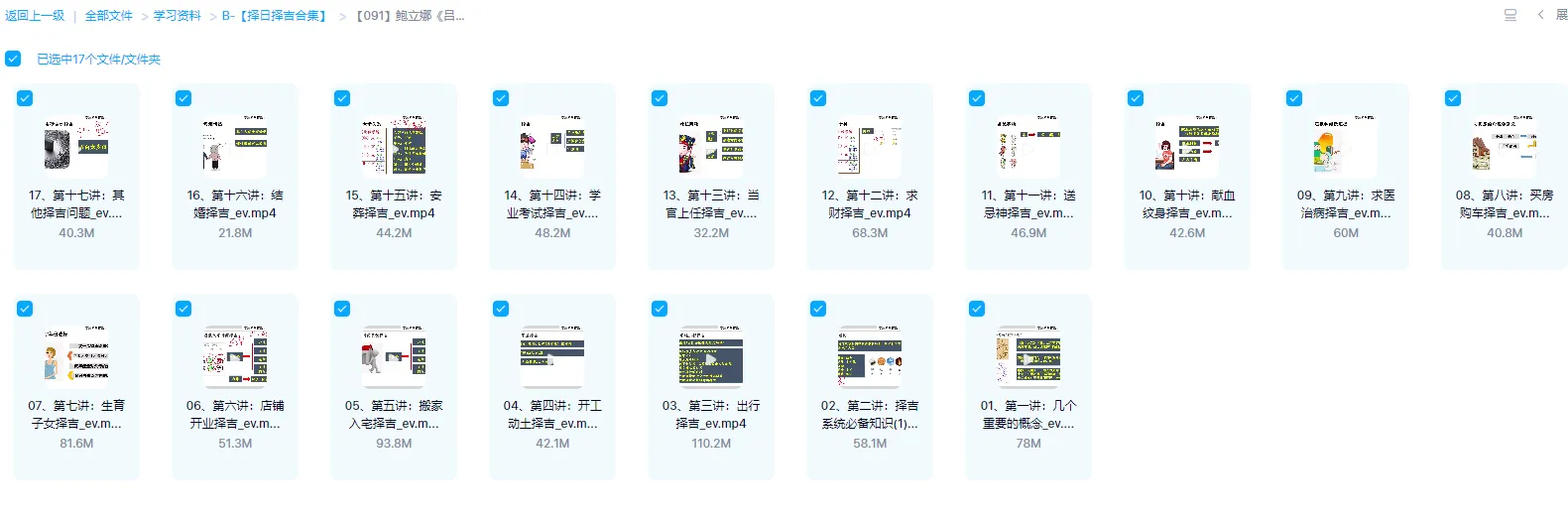This screenshot has height=526, width=1568.
Task: Select the 12、第十二讲 求财择吉 video thumbnail
Action: (x=870, y=146)
